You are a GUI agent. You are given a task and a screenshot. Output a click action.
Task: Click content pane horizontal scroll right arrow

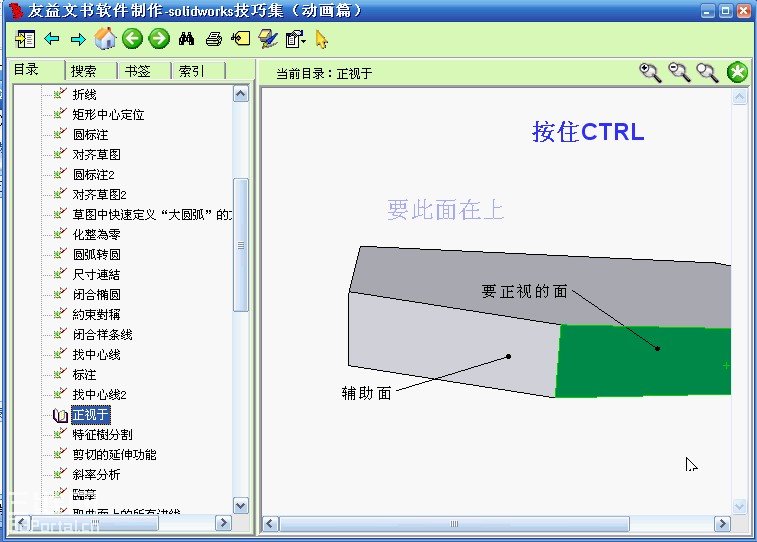[722, 524]
